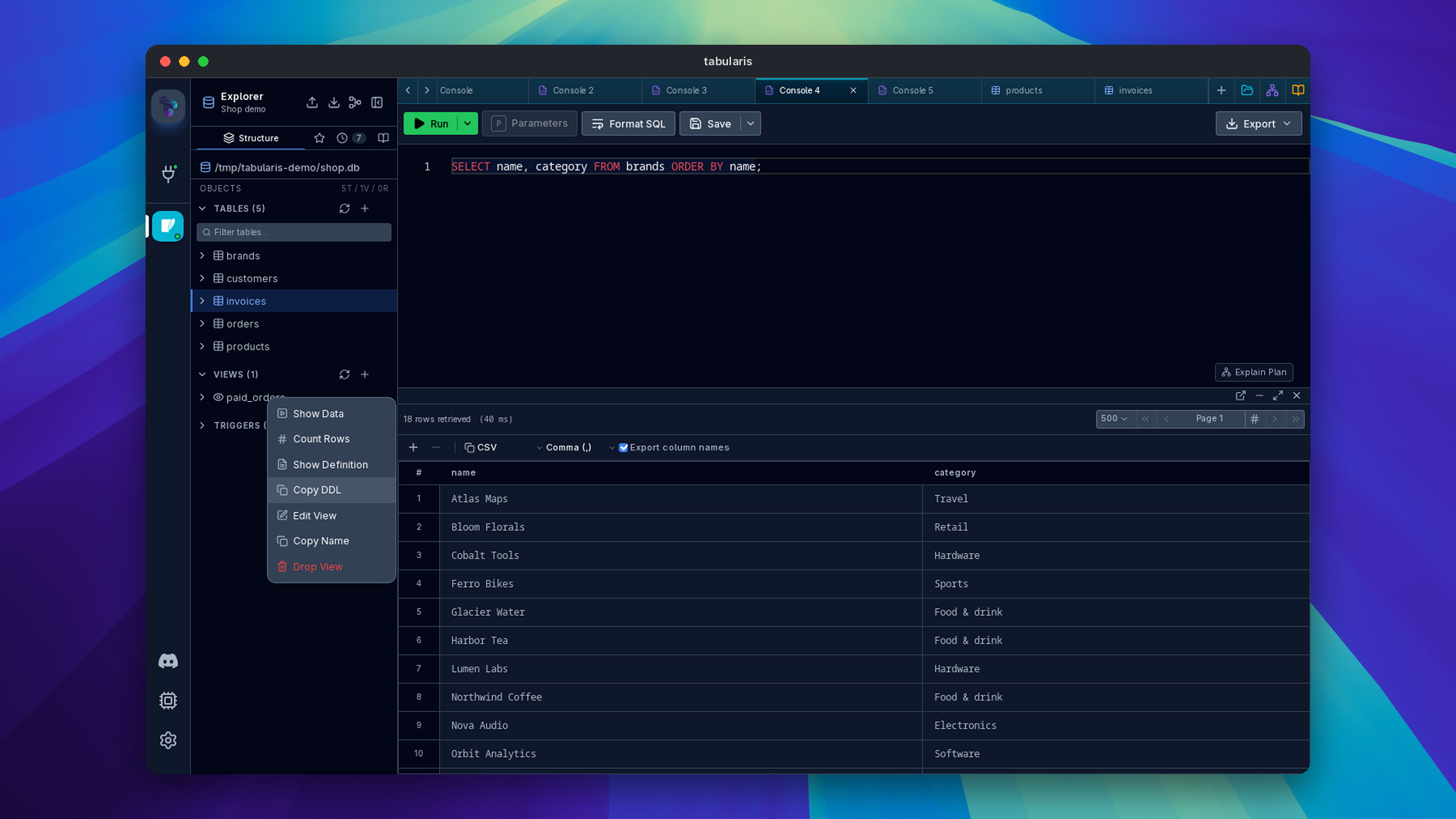The width and height of the screenshot is (1456, 819).
Task: Focus the Filter tables input
Action: pyautogui.click(x=293, y=232)
